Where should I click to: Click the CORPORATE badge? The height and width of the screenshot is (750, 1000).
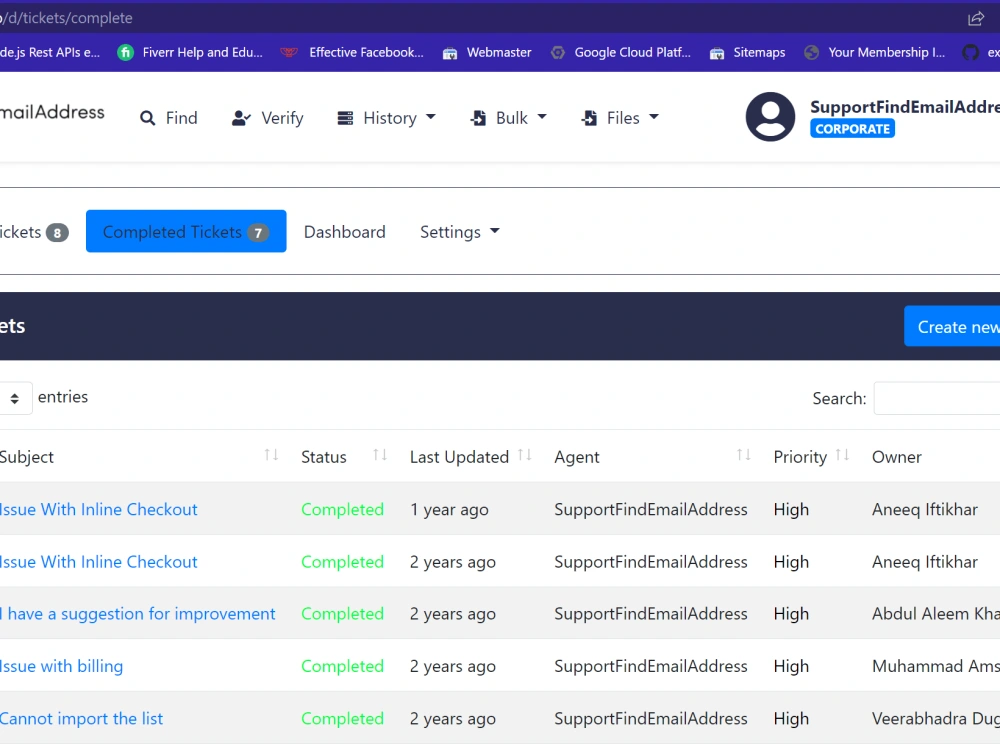[x=852, y=129]
